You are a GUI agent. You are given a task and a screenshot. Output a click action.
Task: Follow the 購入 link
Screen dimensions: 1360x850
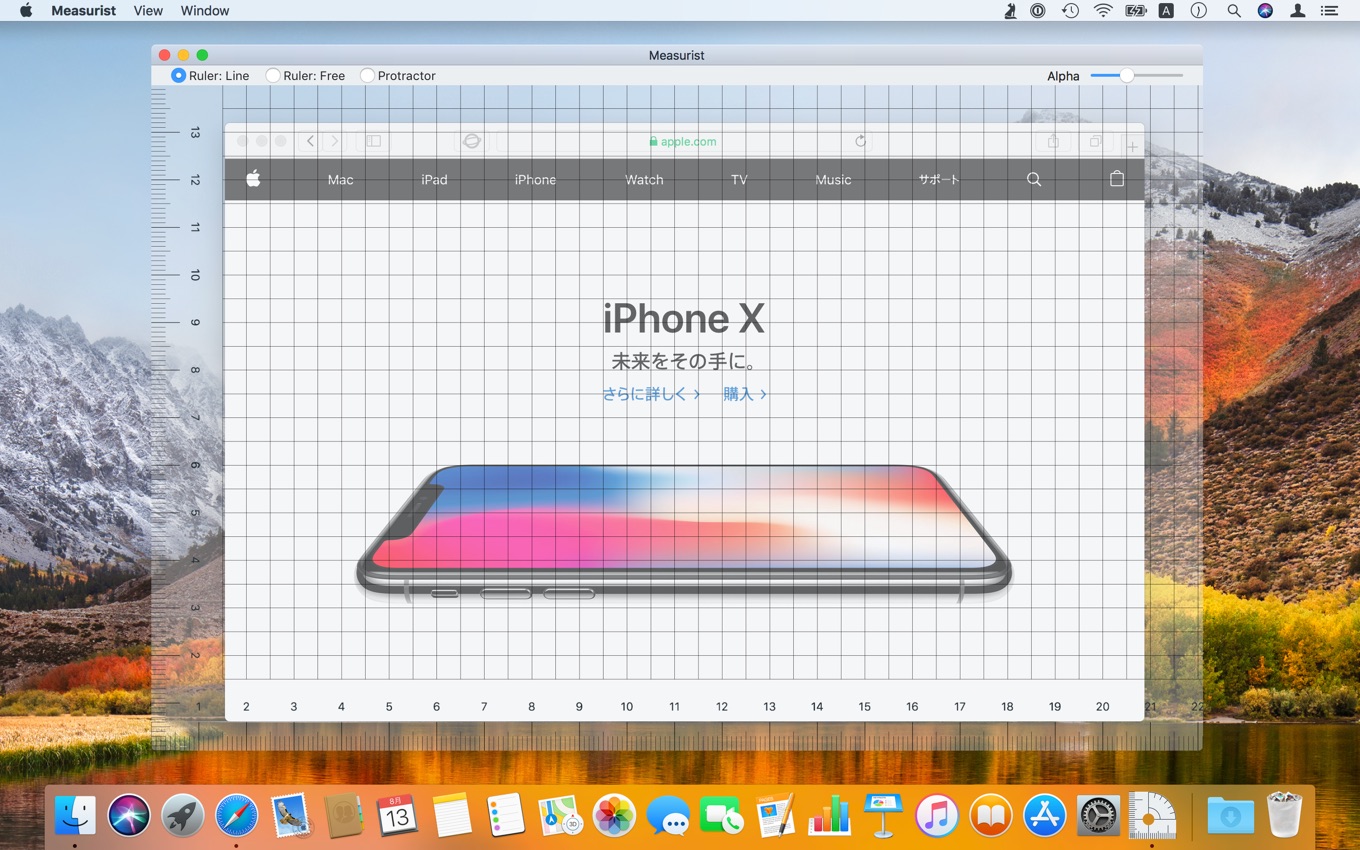pos(745,394)
